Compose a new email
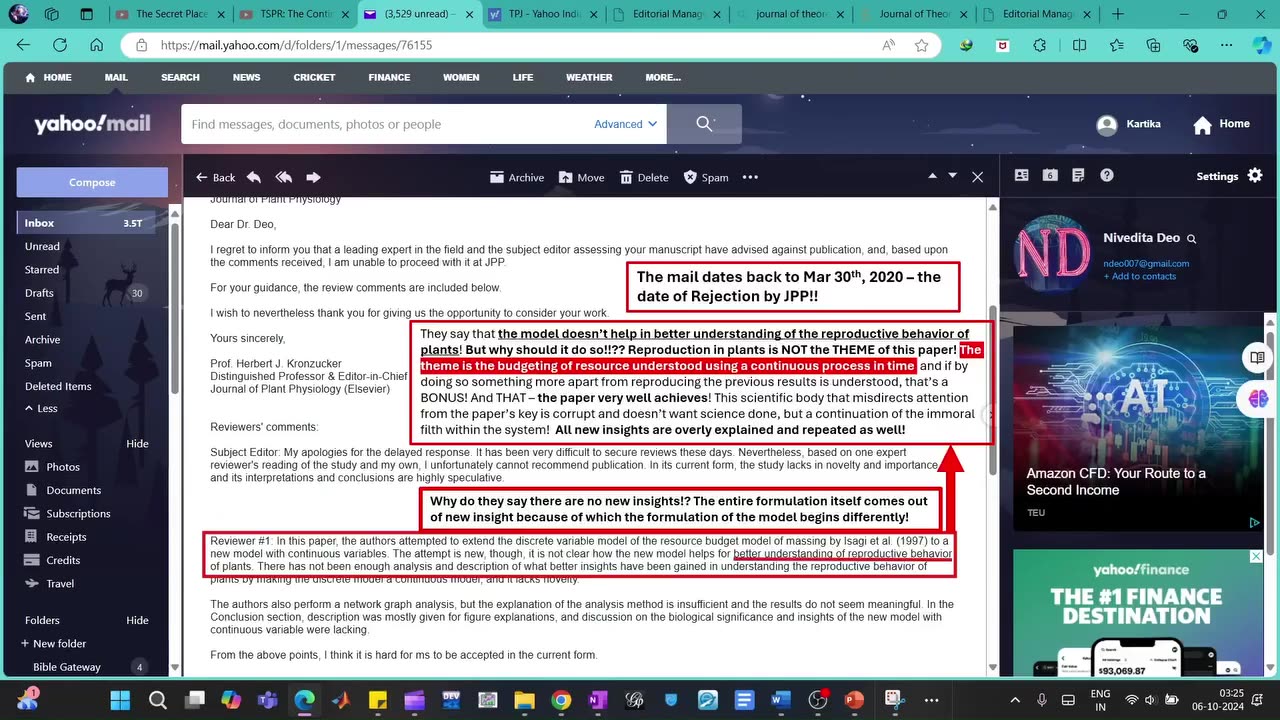 (x=92, y=182)
